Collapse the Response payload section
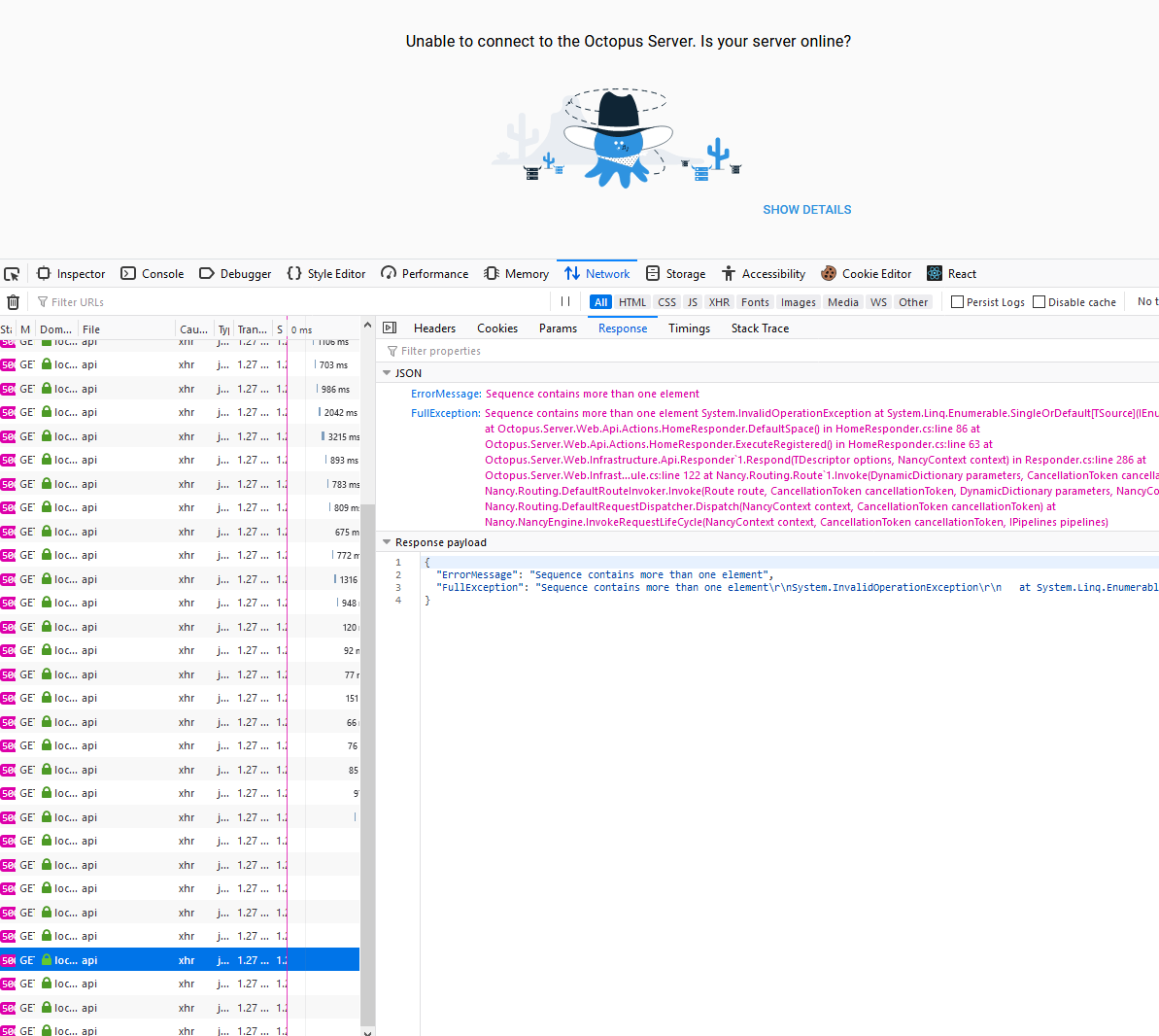1159x1036 pixels. point(387,542)
